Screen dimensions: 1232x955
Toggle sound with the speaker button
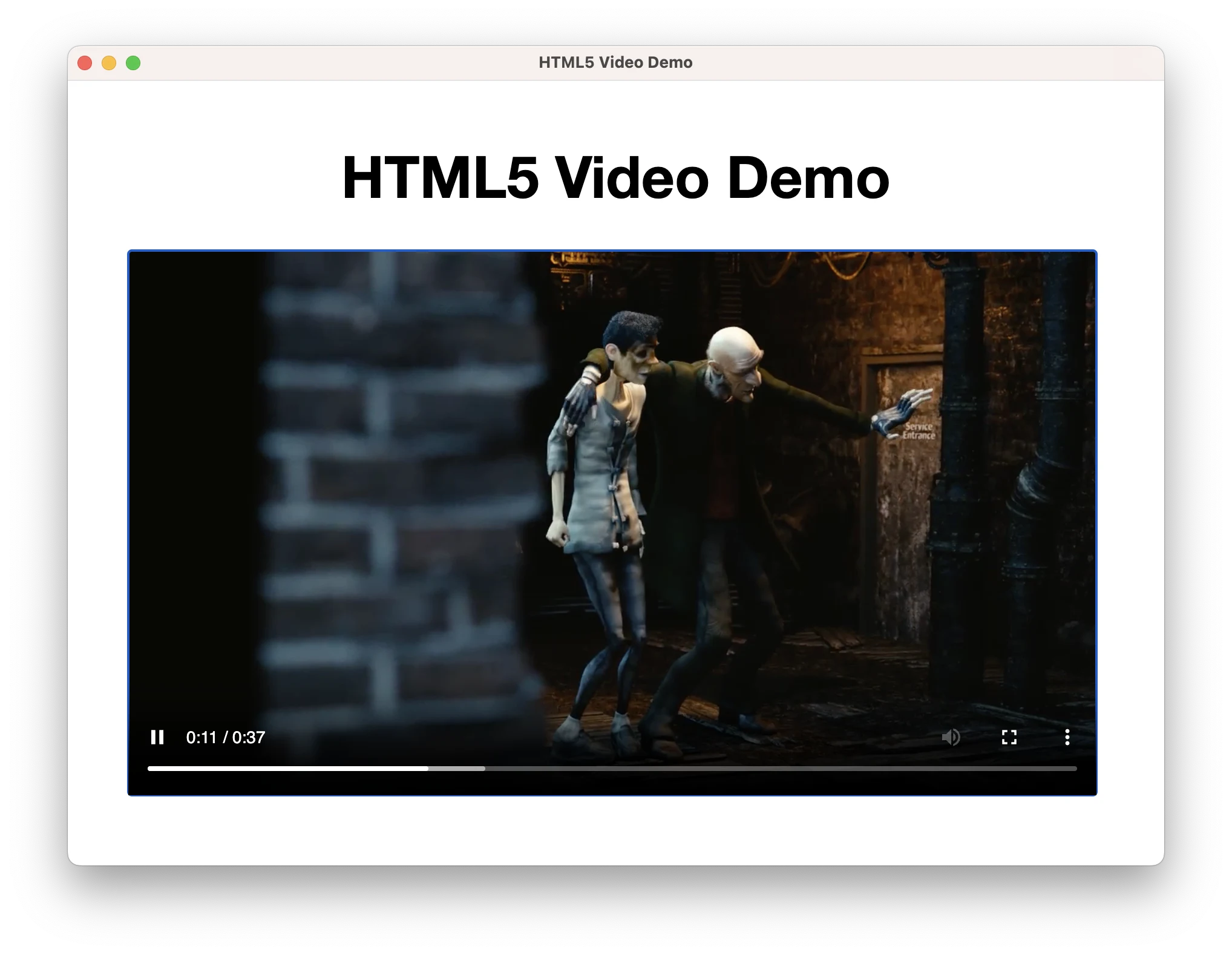[x=951, y=737]
